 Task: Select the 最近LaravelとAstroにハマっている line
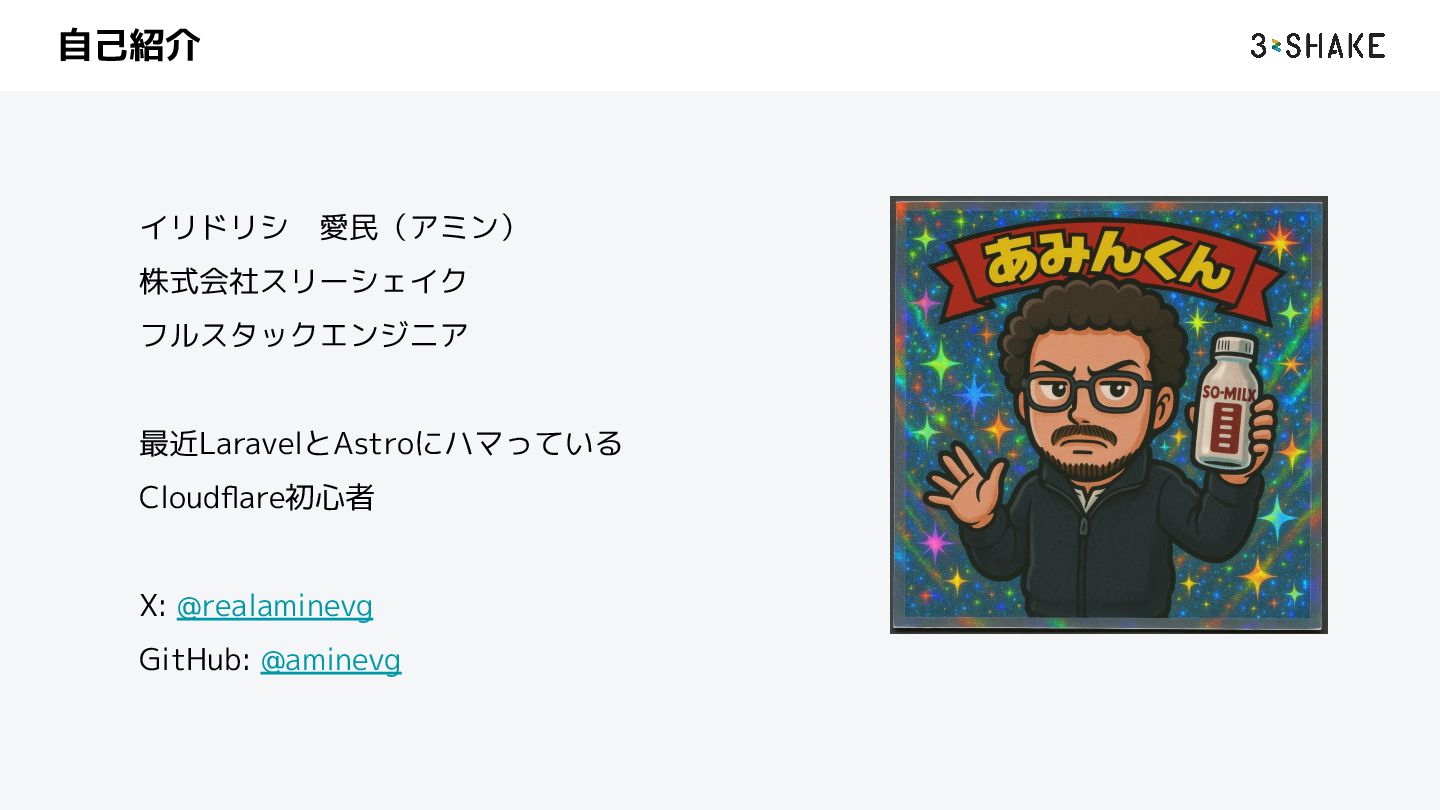(381, 443)
